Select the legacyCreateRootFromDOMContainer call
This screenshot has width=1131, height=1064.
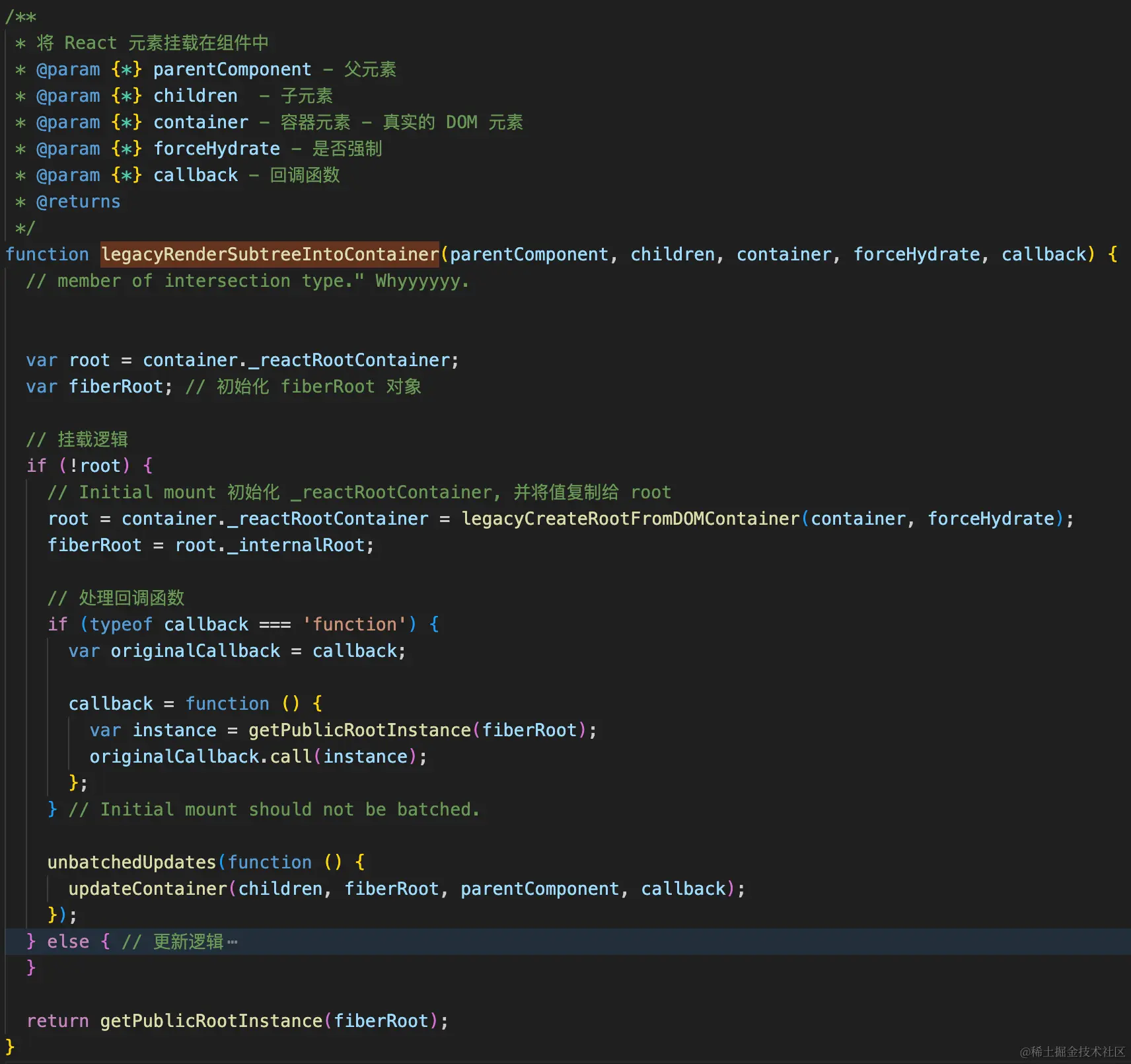tap(630, 519)
